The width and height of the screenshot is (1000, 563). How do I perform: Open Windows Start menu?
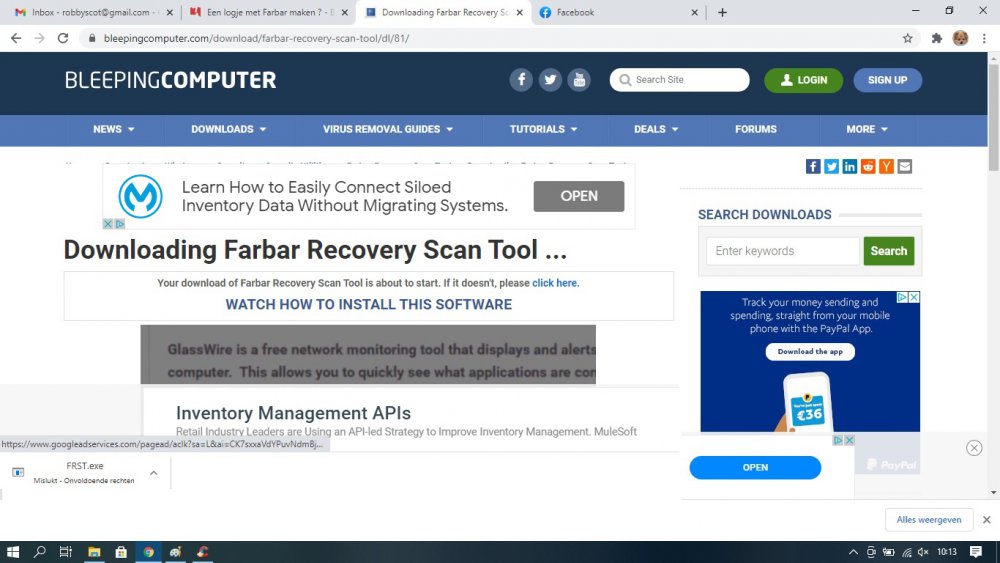[13, 552]
